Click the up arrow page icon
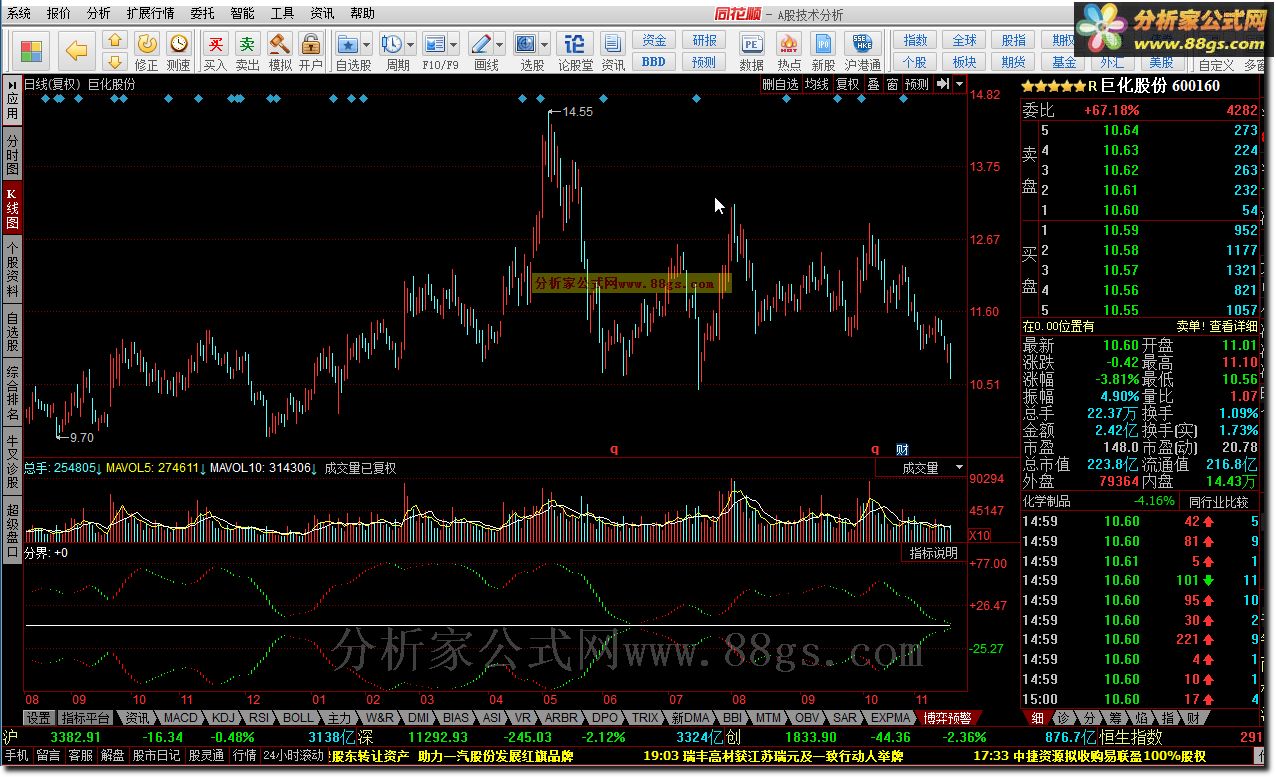 pos(115,40)
